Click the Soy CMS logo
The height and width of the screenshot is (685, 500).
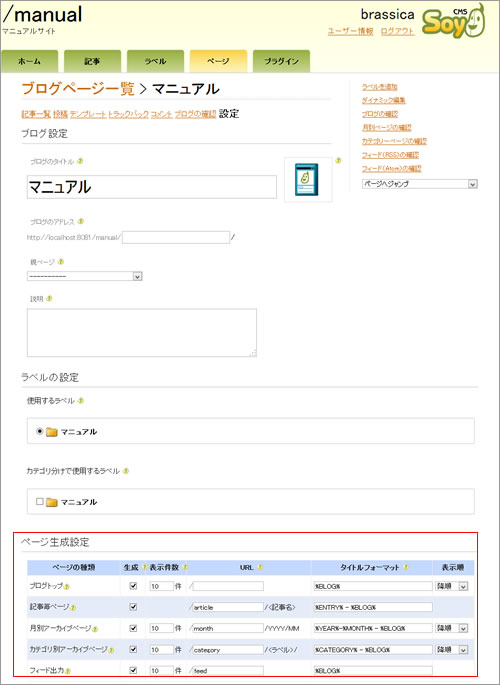pyautogui.click(x=453, y=21)
